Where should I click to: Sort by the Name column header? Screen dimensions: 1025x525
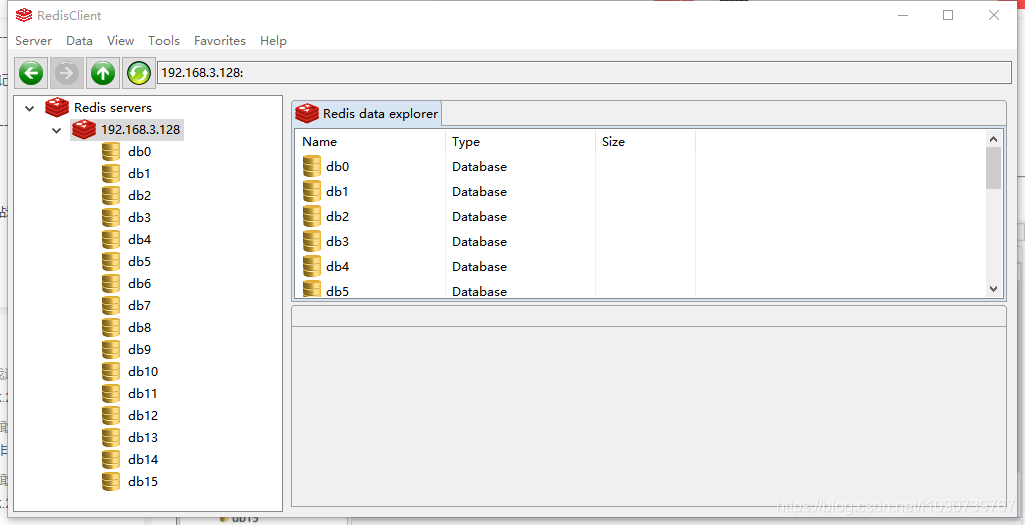[371, 142]
